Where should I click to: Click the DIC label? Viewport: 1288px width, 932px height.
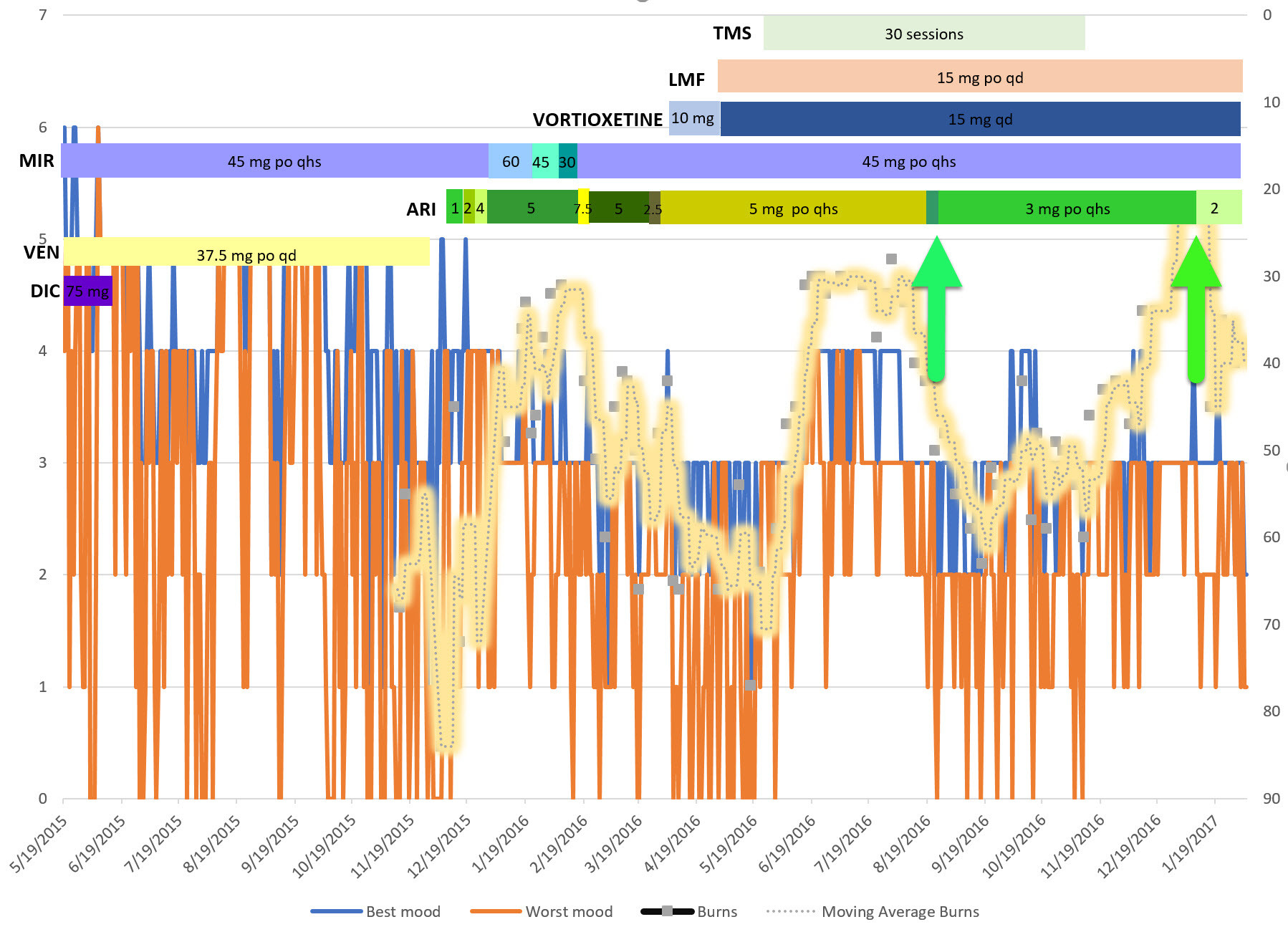tap(44, 291)
